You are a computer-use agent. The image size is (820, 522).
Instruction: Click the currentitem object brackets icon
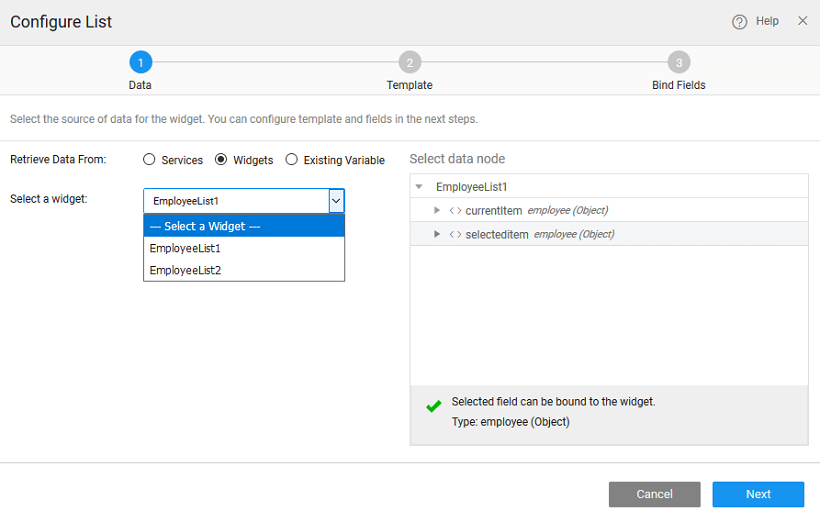(x=455, y=211)
